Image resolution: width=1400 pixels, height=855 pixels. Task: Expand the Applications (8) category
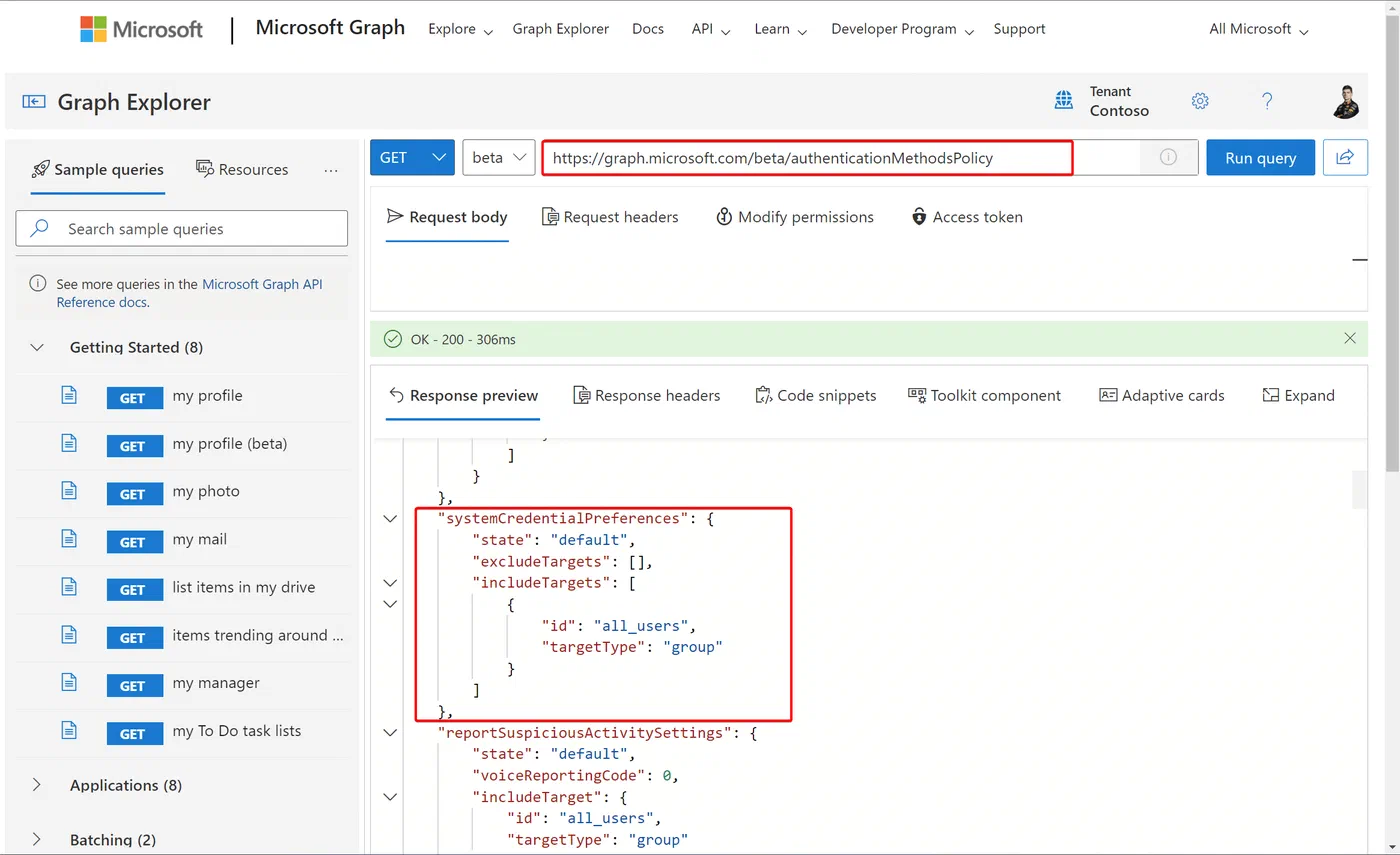click(37, 785)
